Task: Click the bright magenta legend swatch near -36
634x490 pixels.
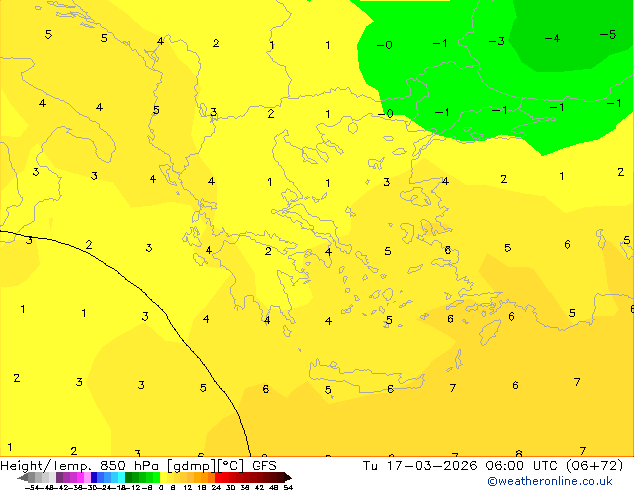Action: [x=80, y=477]
